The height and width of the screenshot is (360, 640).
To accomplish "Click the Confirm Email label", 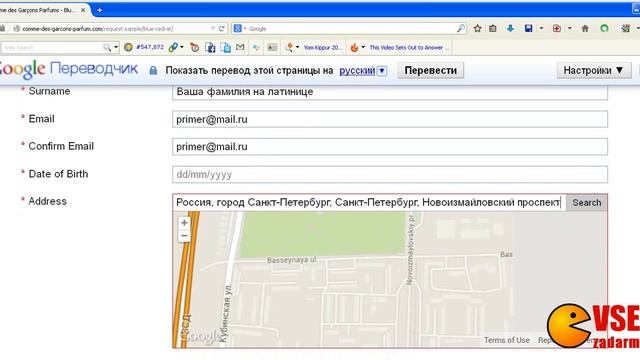I will [x=61, y=146].
